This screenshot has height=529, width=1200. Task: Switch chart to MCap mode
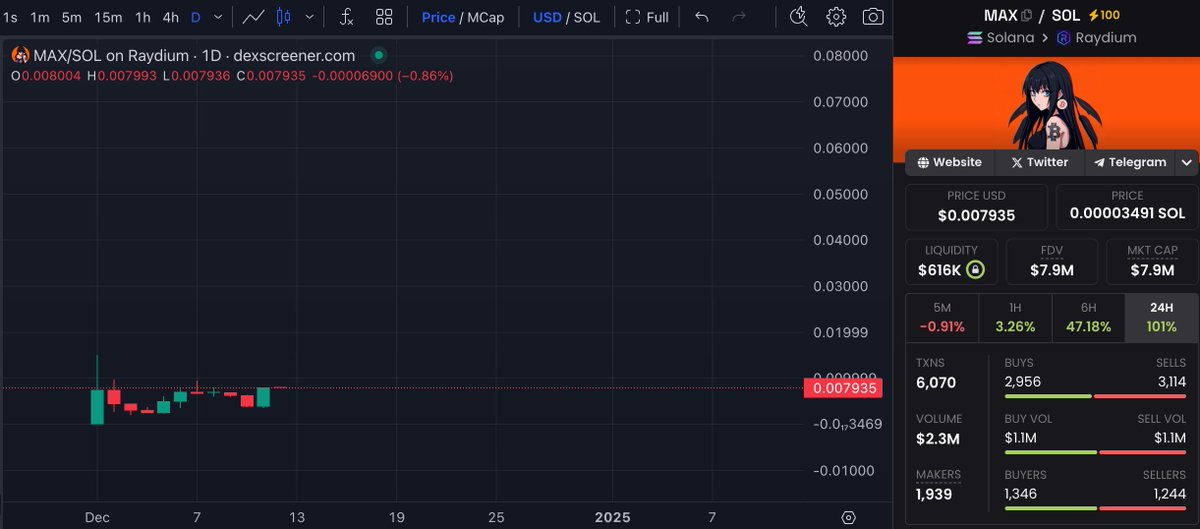(x=486, y=17)
